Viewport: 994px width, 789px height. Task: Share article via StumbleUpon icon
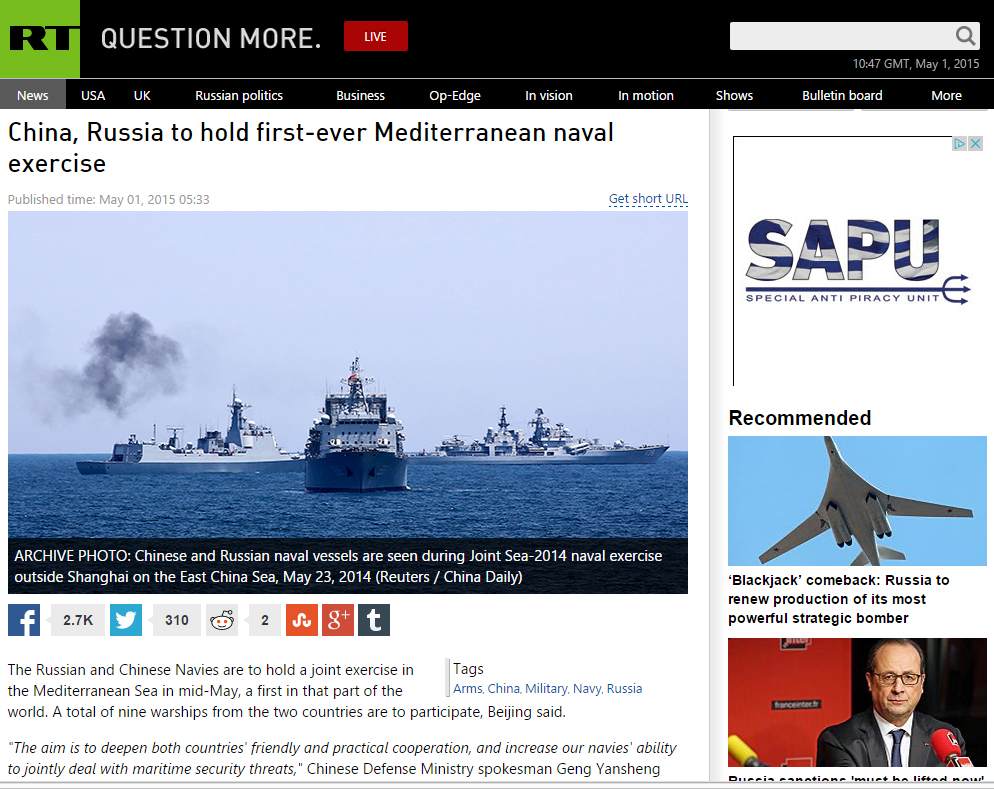click(x=302, y=620)
